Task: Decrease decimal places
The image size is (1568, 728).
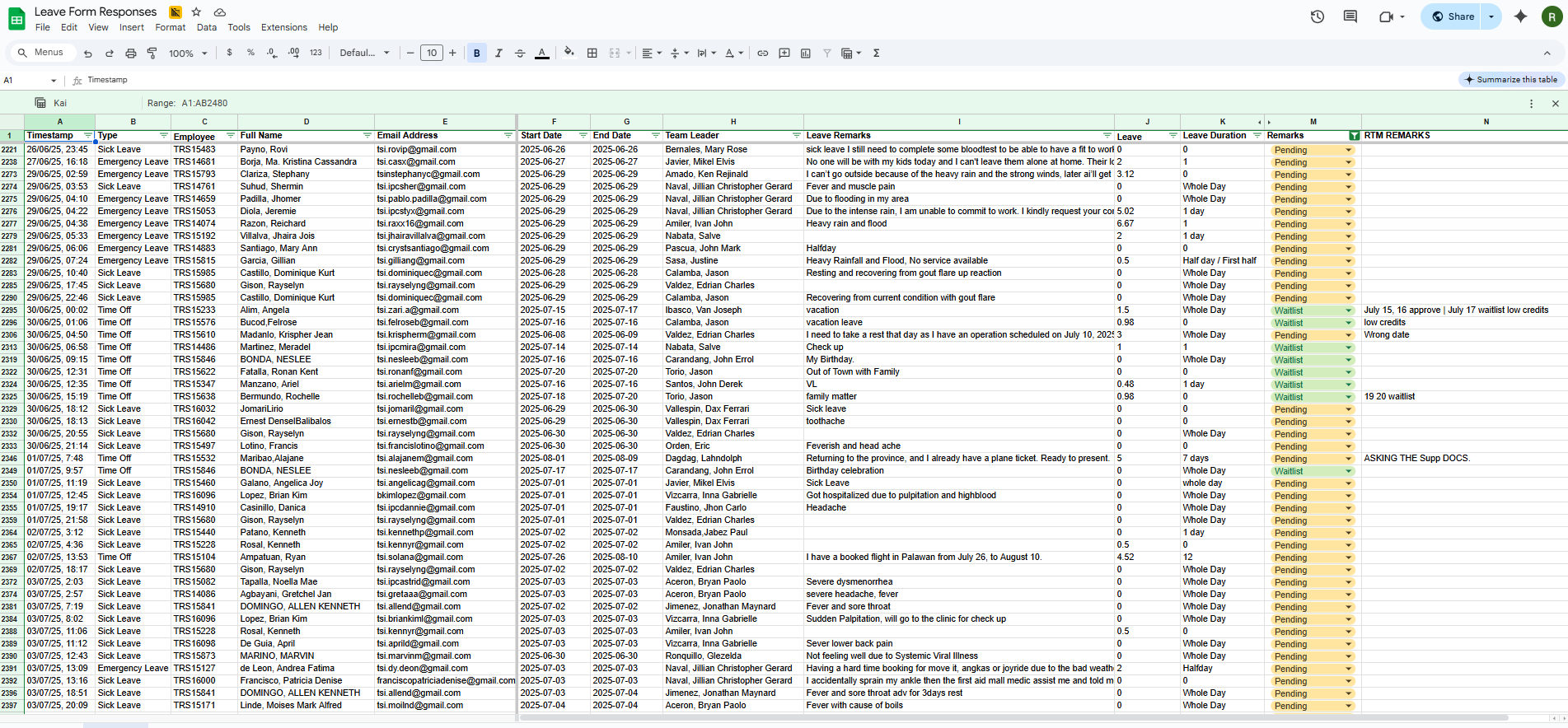Action: click(272, 53)
